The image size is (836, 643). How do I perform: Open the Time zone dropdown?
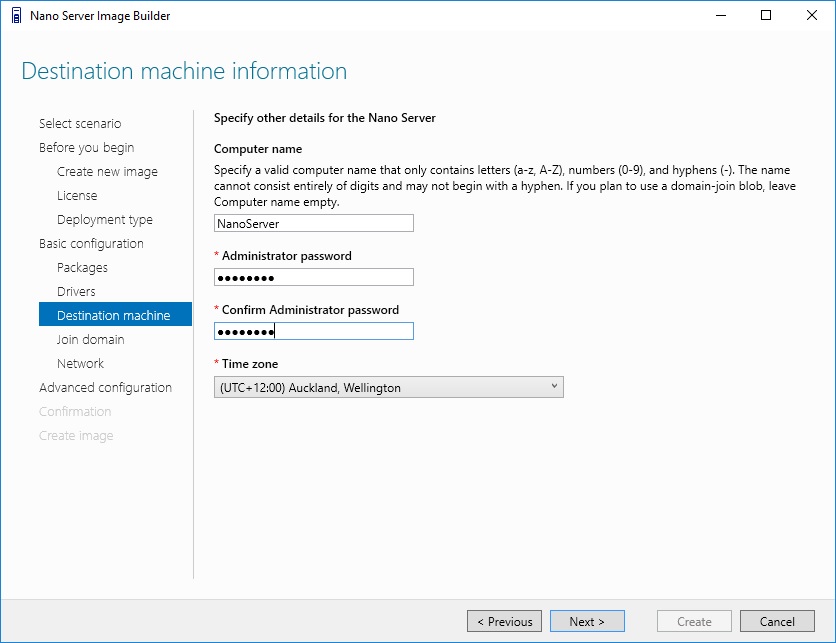pyautogui.click(x=388, y=387)
